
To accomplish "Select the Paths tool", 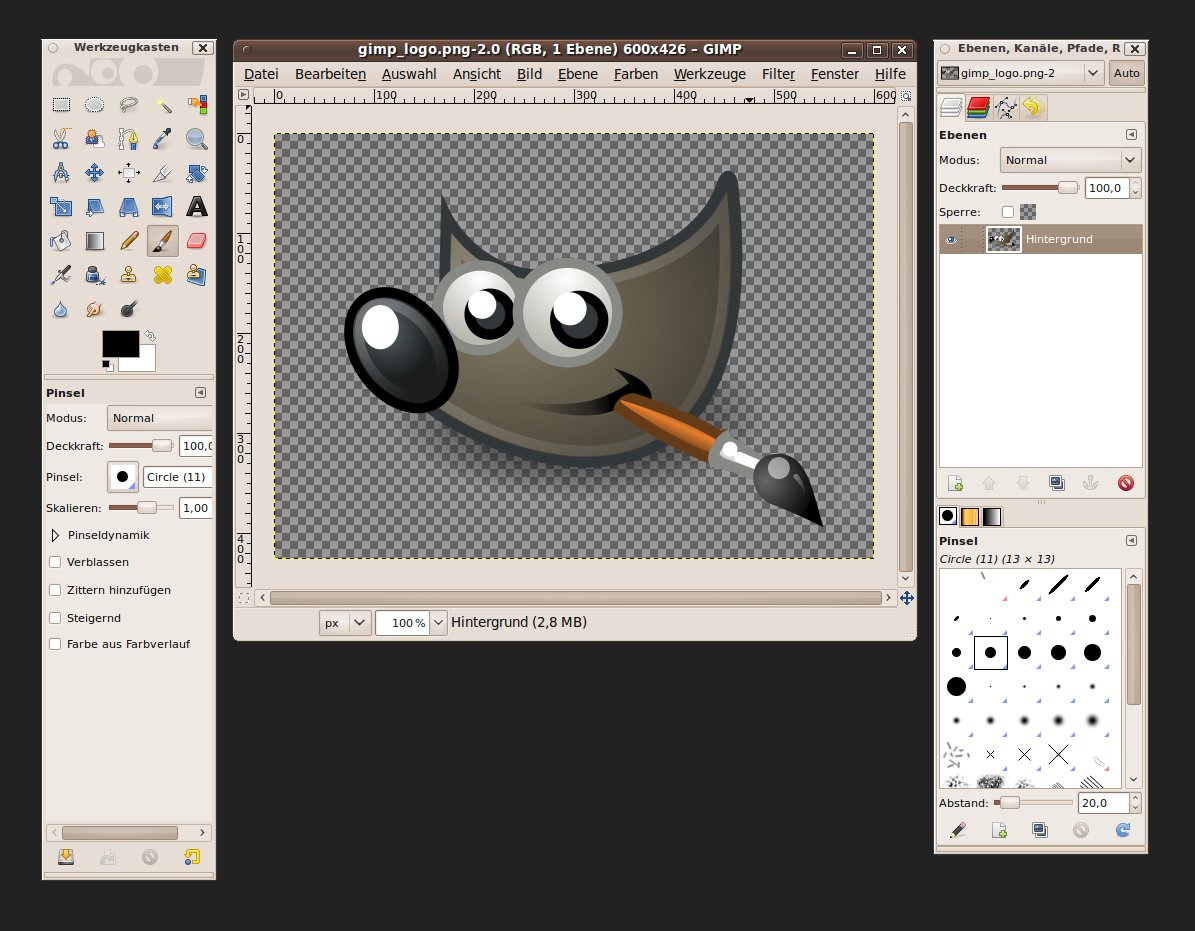I will coord(129,139).
